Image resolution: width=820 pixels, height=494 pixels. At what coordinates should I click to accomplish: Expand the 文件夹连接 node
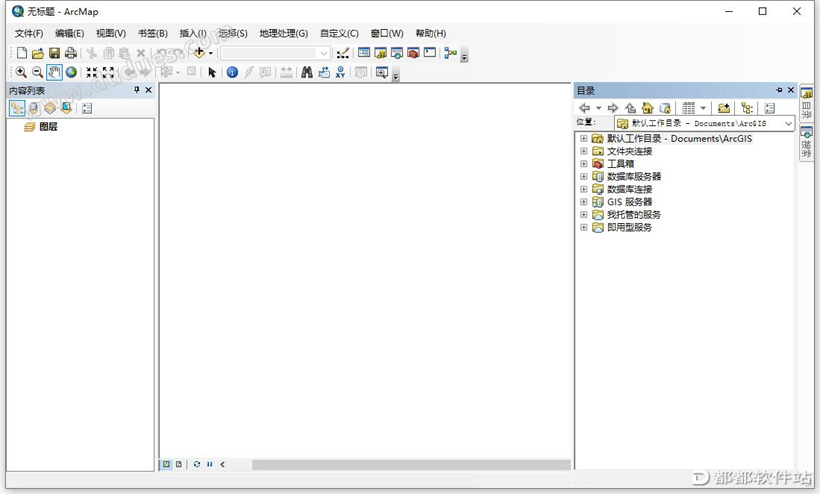584,151
